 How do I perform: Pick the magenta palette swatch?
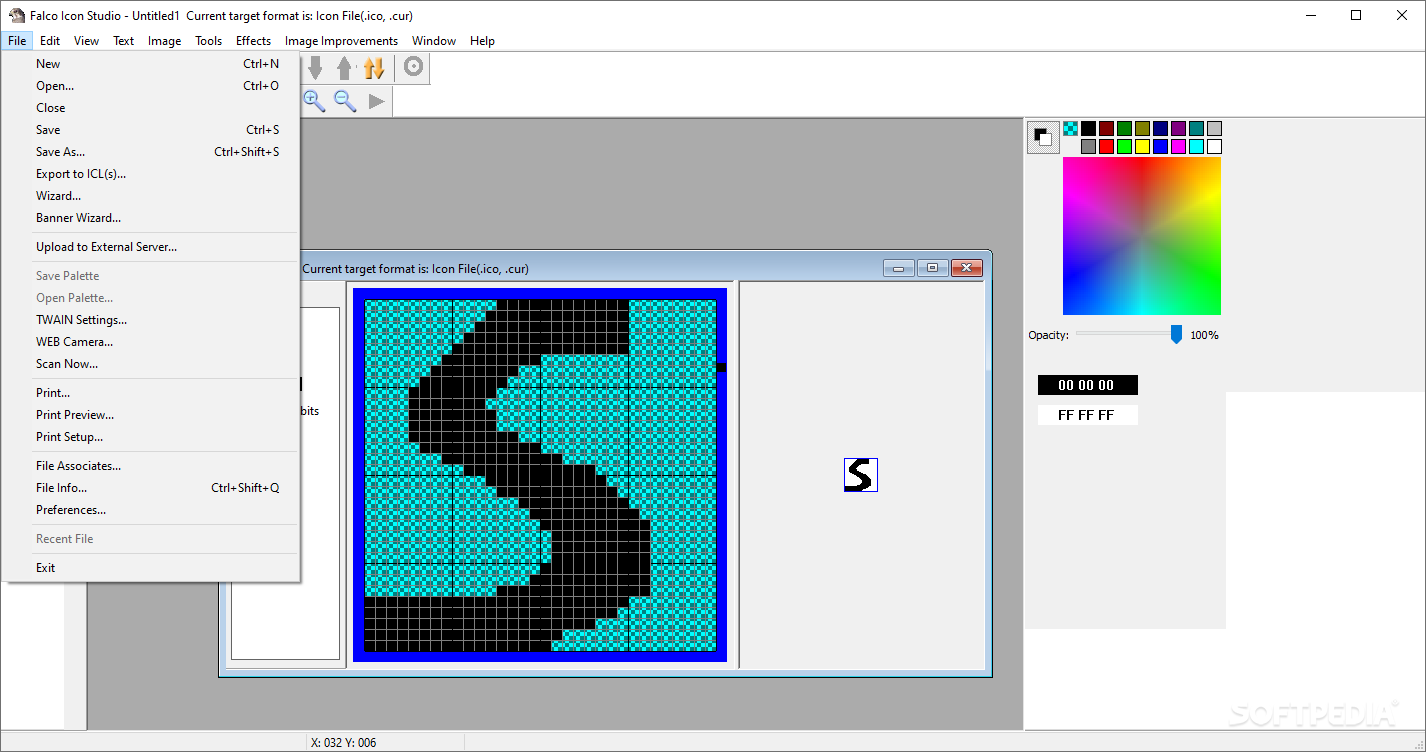(x=1178, y=146)
